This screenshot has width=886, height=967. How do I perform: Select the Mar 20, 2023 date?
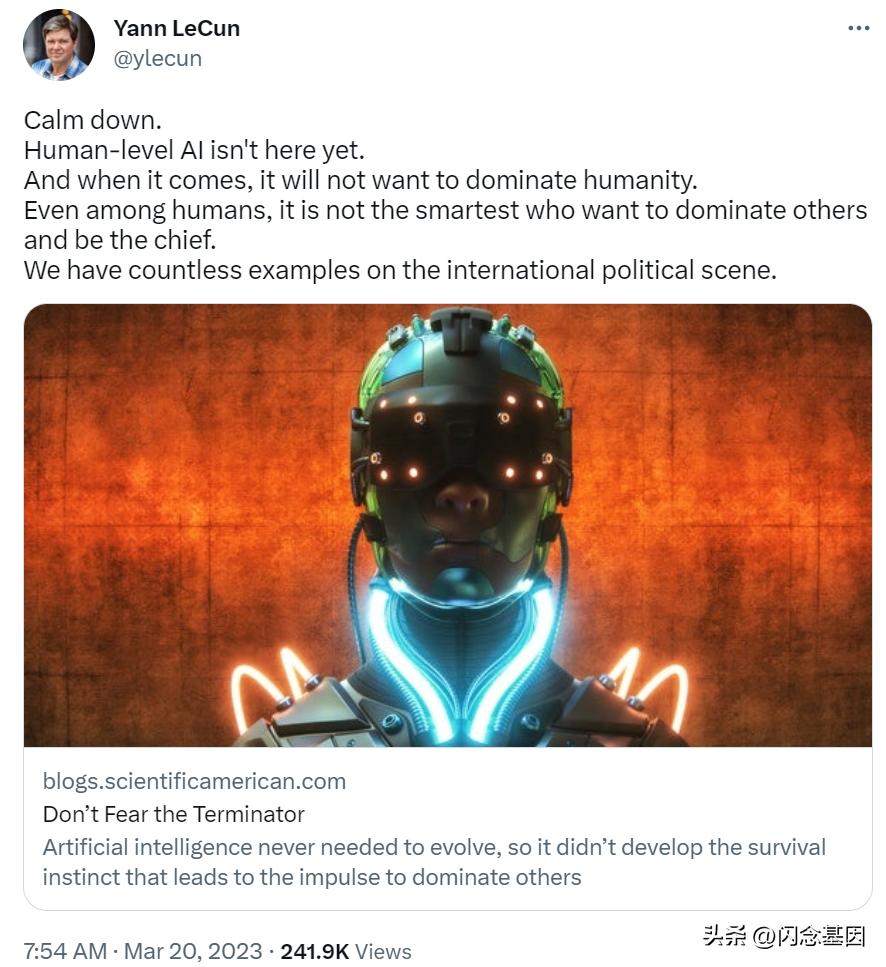point(195,951)
